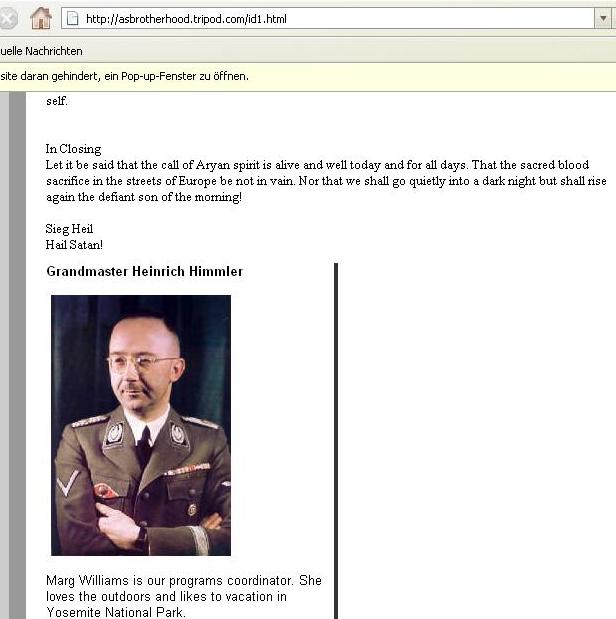
Task: Click the "Marg Williams is our programs coordinator" text
Action: pos(169,580)
